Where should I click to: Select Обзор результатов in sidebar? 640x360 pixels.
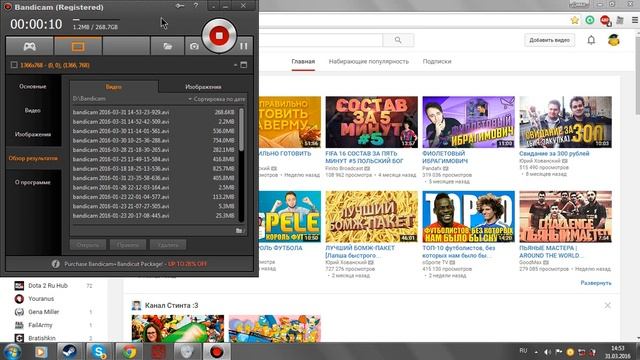pos(33,158)
